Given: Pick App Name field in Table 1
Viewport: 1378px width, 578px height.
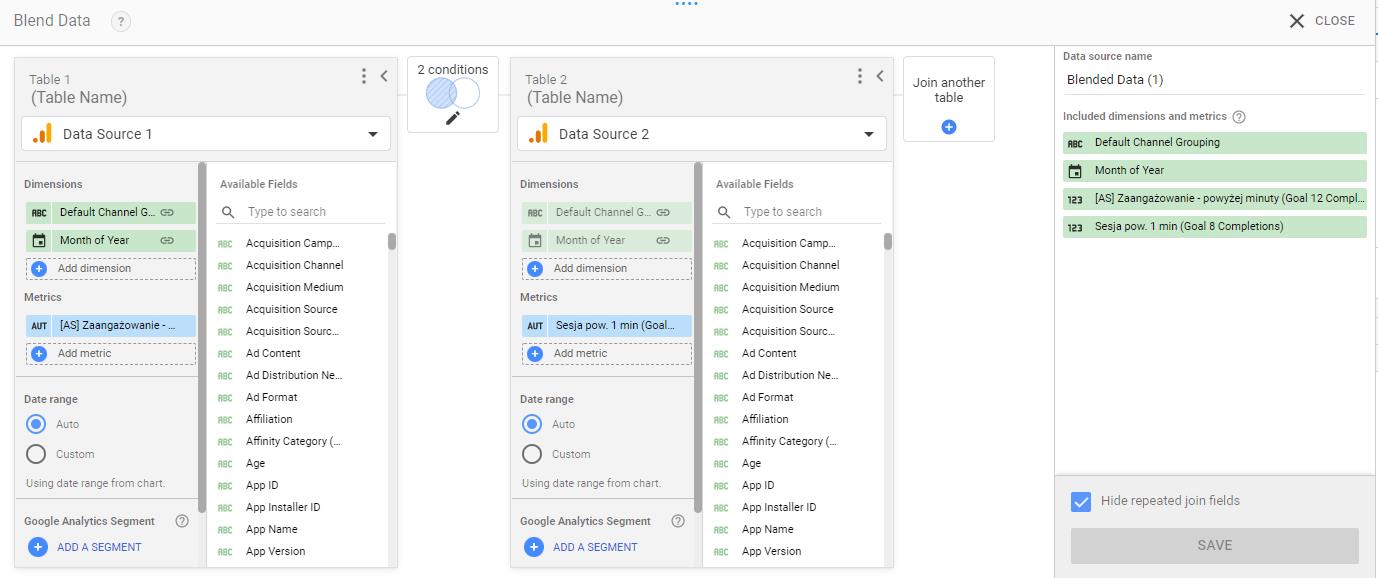Looking at the screenshot, I should [x=272, y=529].
